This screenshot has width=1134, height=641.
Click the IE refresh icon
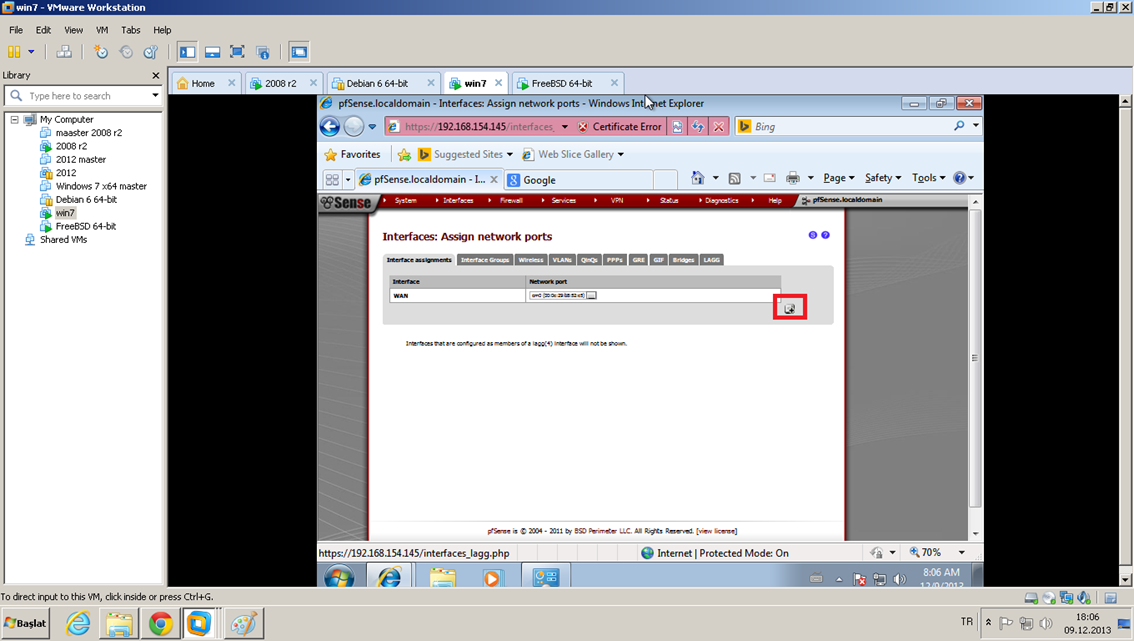point(698,127)
